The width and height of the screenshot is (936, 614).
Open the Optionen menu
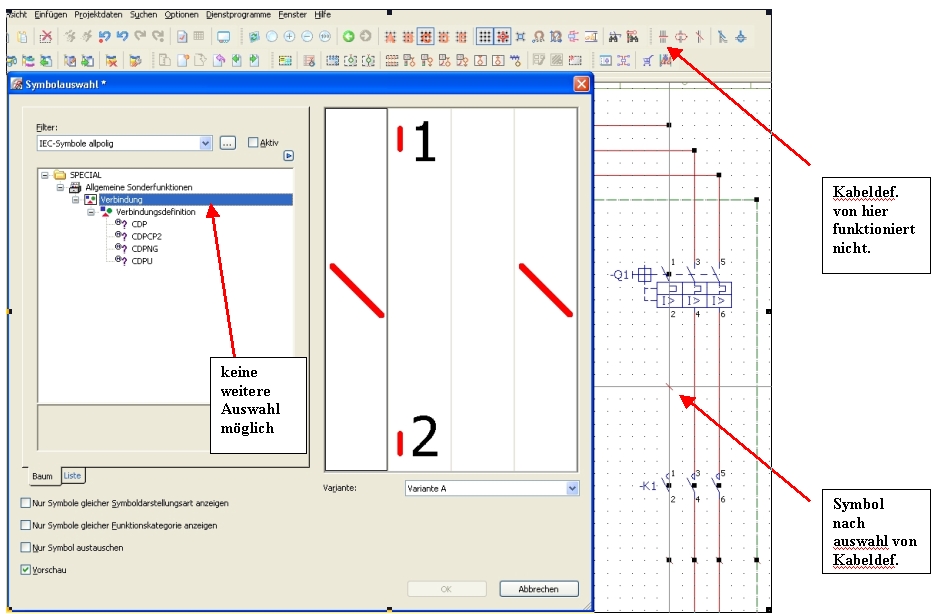tap(181, 14)
